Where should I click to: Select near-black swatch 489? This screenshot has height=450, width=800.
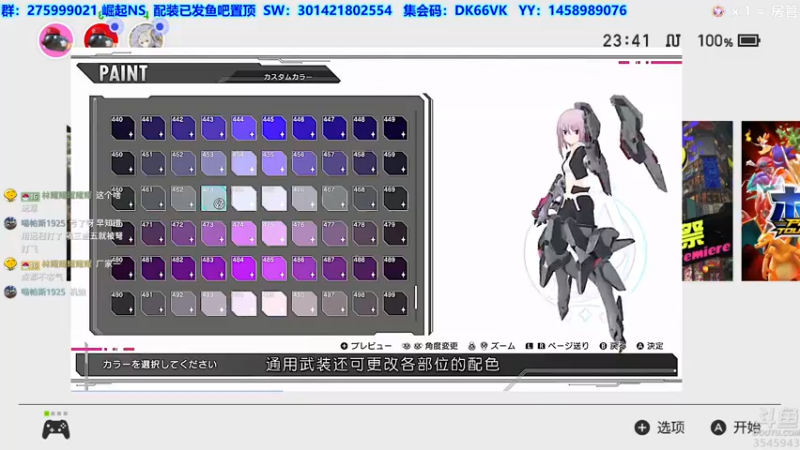pos(395,268)
